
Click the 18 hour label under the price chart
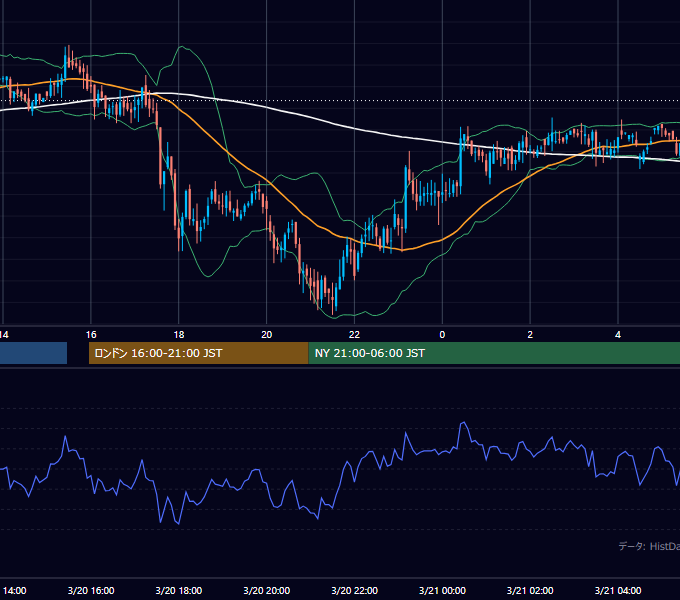click(179, 335)
